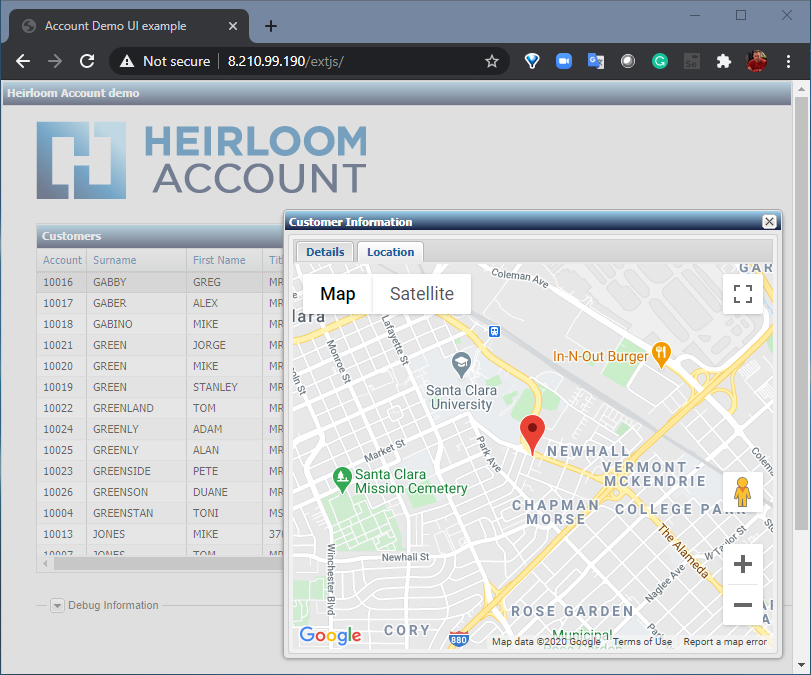Zoom in on the map
The height and width of the screenshot is (675, 811).
(743, 564)
